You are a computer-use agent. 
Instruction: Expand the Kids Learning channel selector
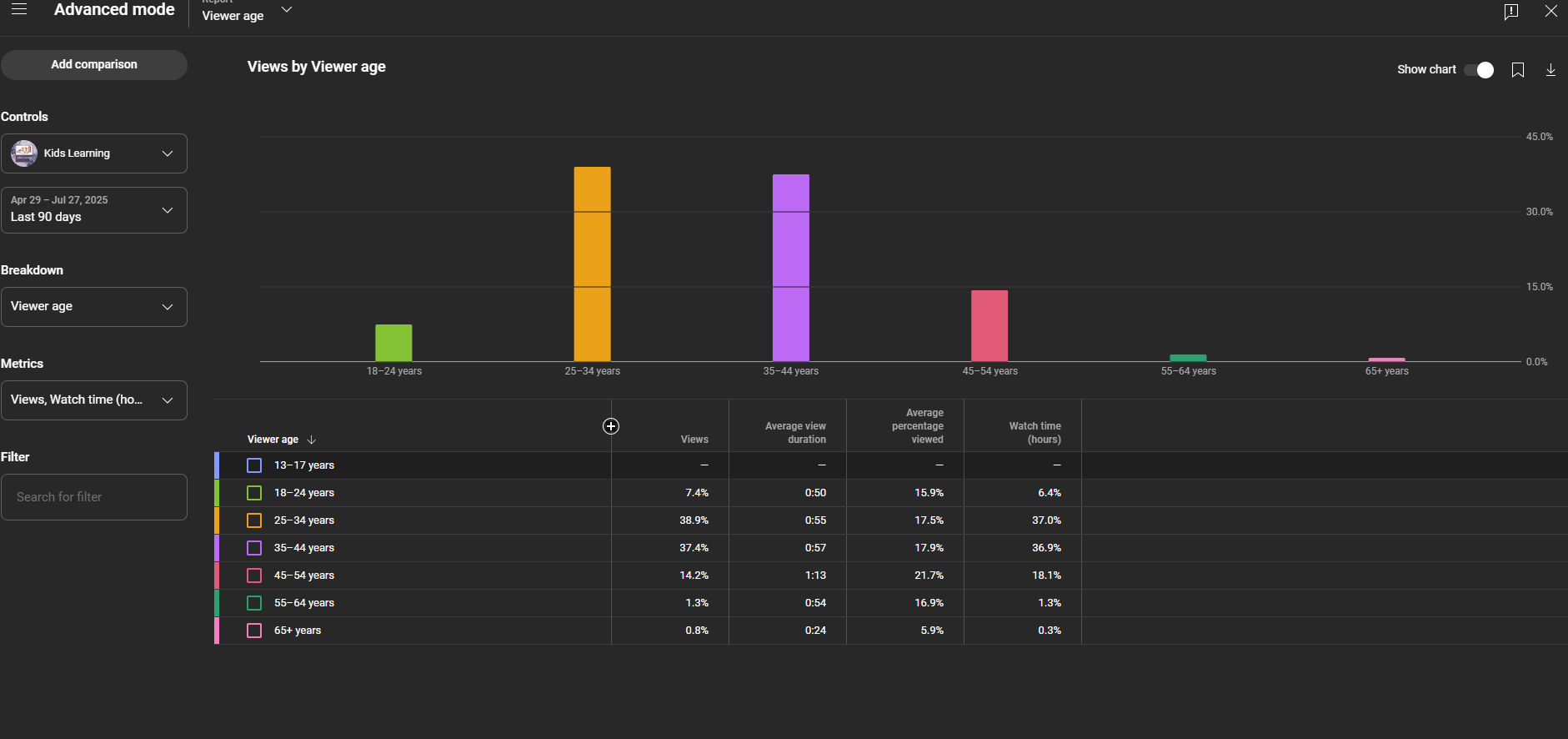click(x=94, y=153)
